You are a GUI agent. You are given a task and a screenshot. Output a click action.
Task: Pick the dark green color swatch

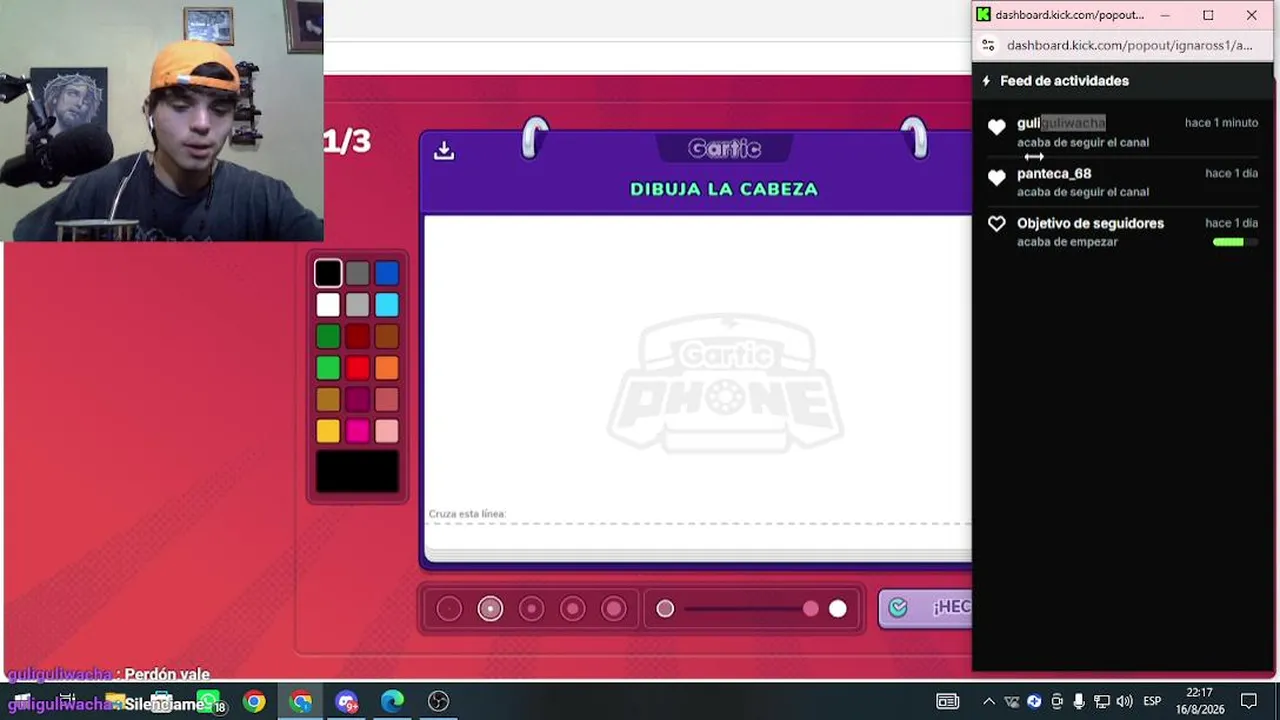click(x=328, y=336)
